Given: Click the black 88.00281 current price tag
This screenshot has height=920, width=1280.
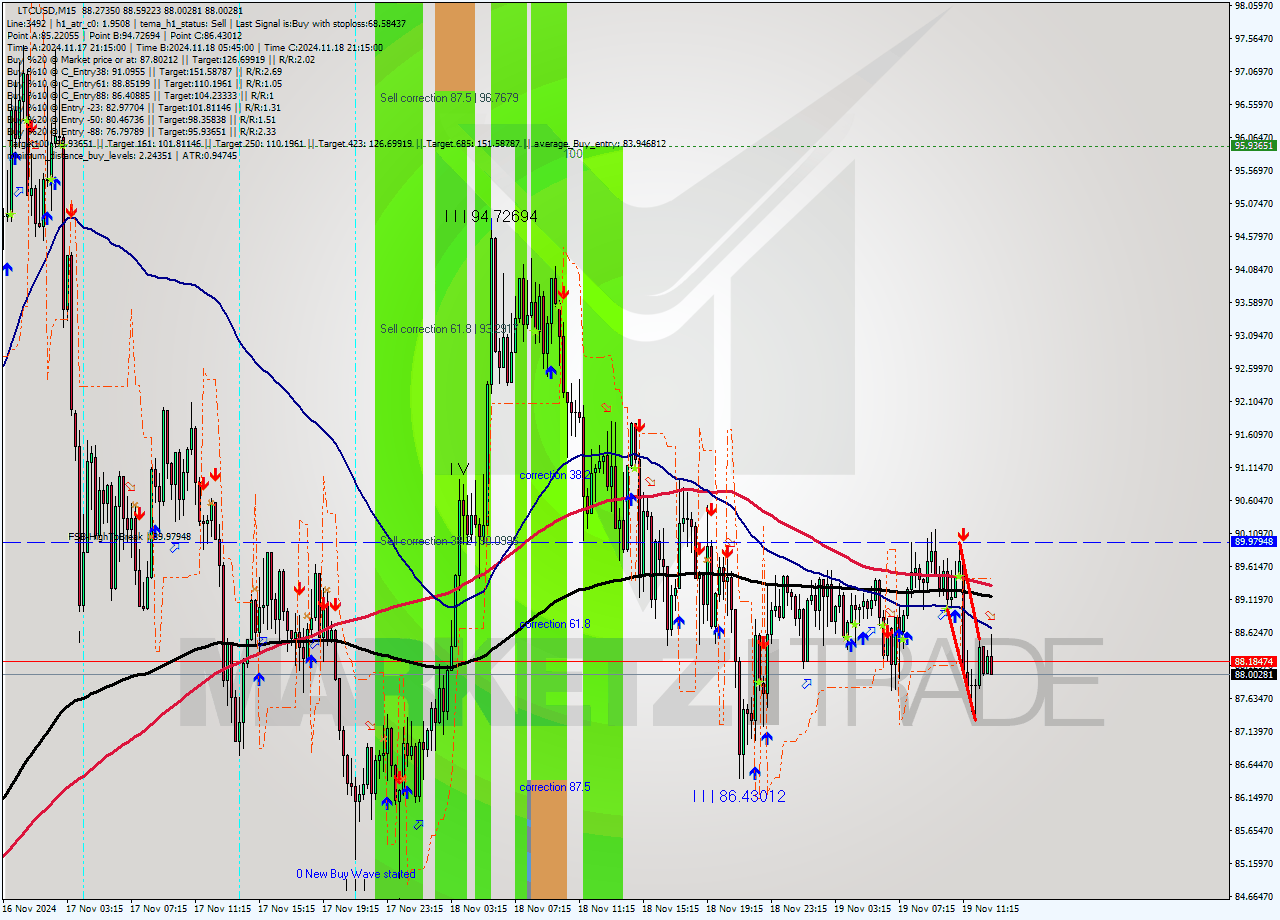Looking at the screenshot, I should click(x=1254, y=674).
